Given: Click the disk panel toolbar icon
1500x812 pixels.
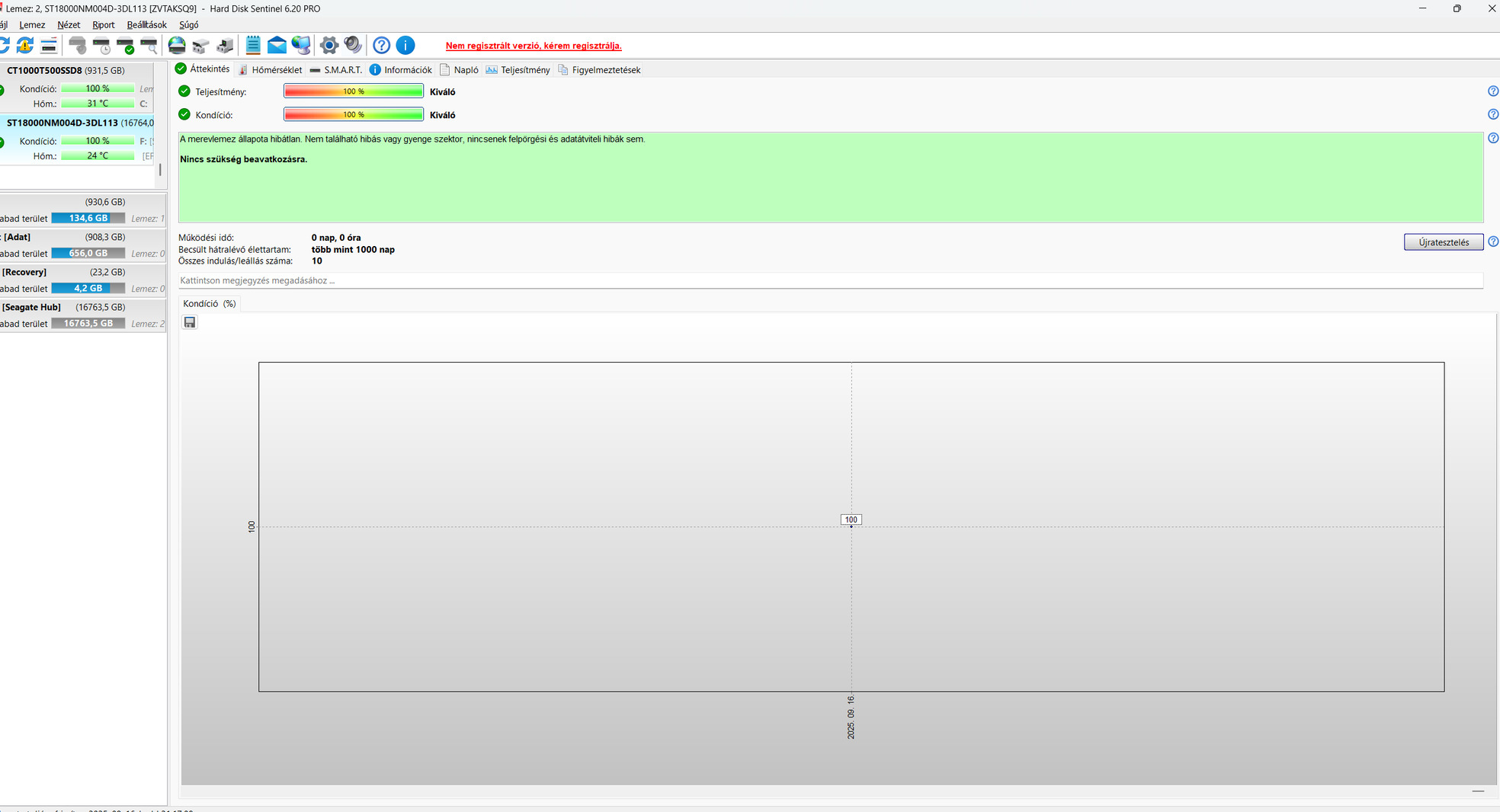Looking at the screenshot, I should 49,46.
